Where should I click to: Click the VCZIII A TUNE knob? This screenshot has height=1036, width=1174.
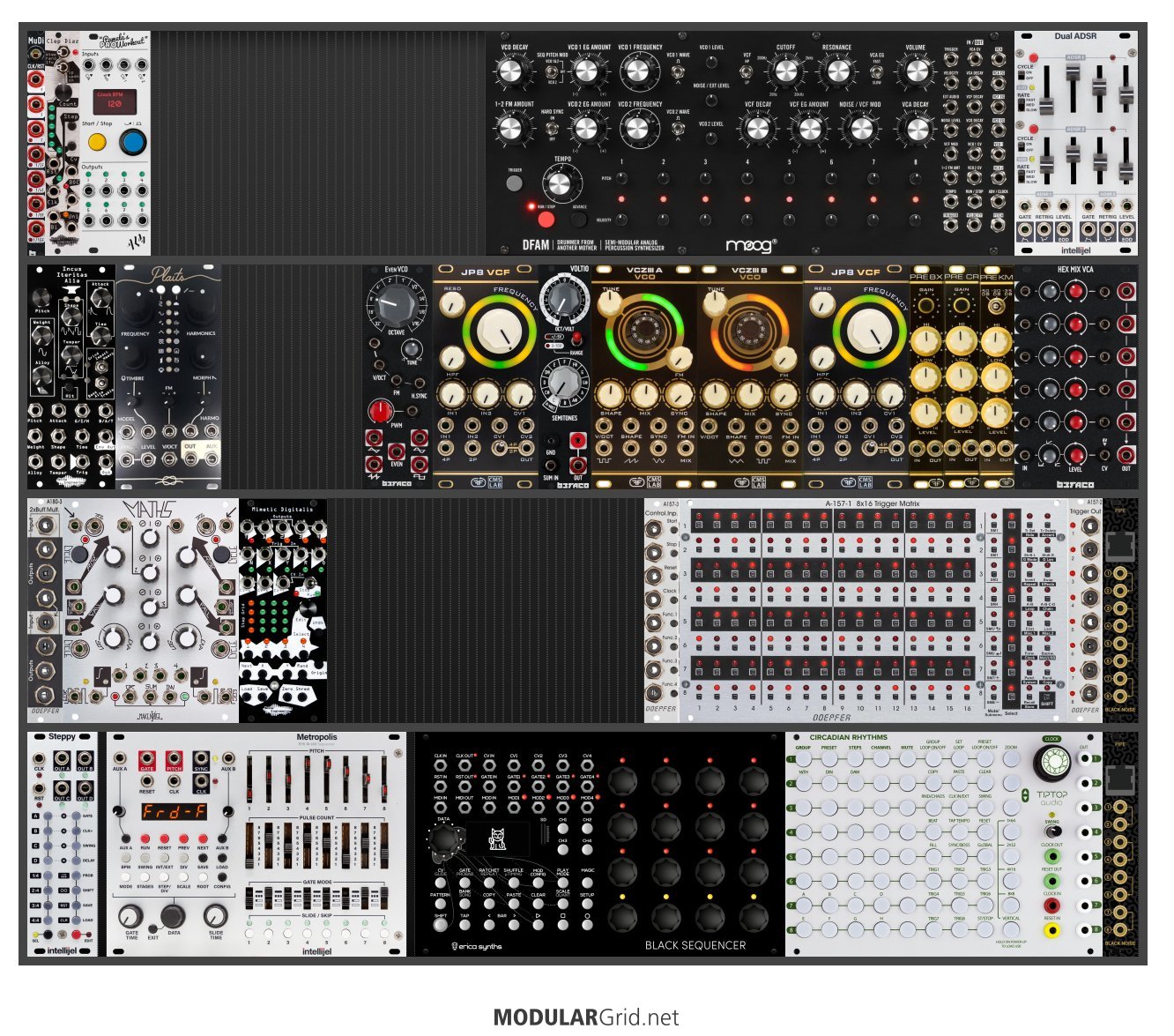pos(610,304)
